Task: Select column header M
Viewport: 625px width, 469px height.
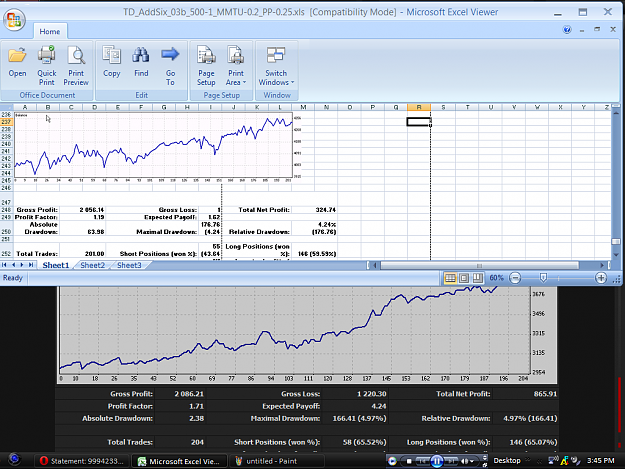Action: pyautogui.click(x=303, y=107)
